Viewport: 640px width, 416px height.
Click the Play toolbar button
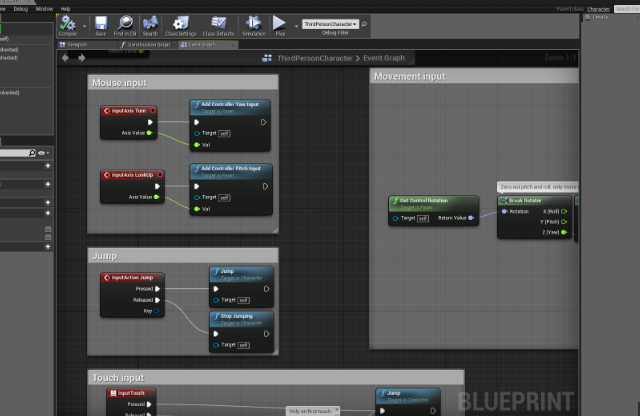point(280,26)
